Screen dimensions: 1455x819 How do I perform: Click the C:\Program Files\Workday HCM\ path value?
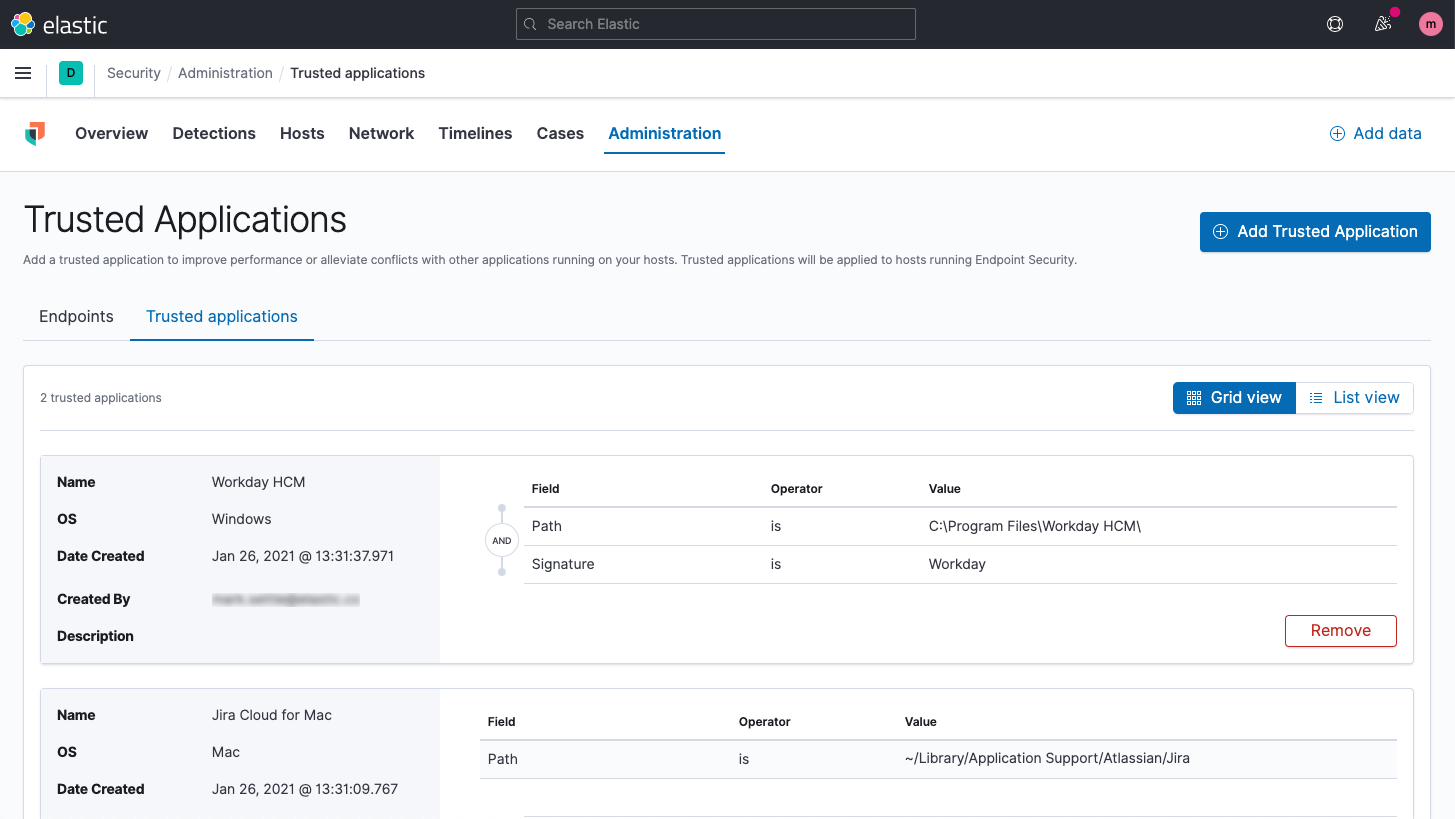[1035, 526]
